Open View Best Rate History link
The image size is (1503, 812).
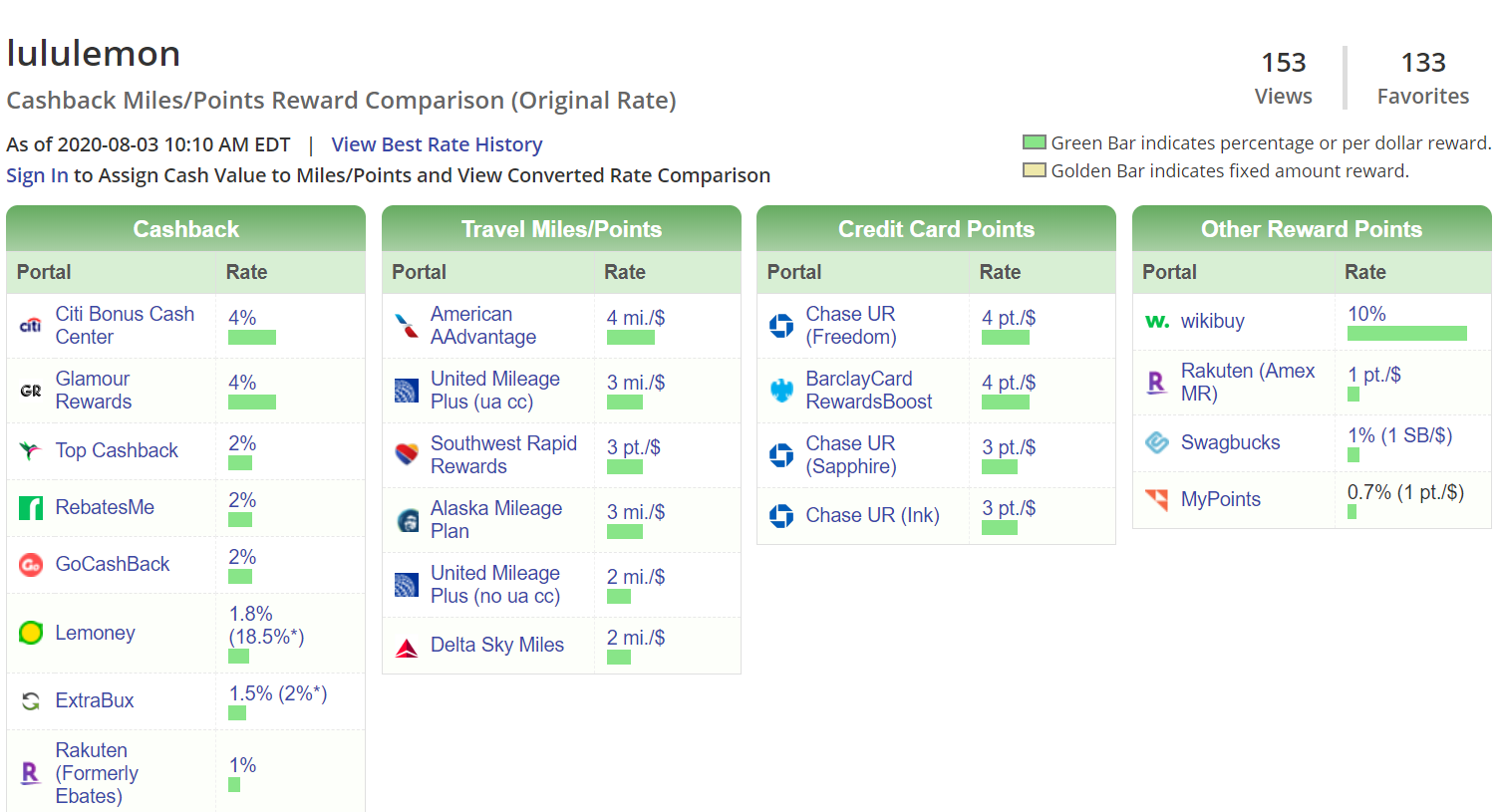[x=437, y=144]
